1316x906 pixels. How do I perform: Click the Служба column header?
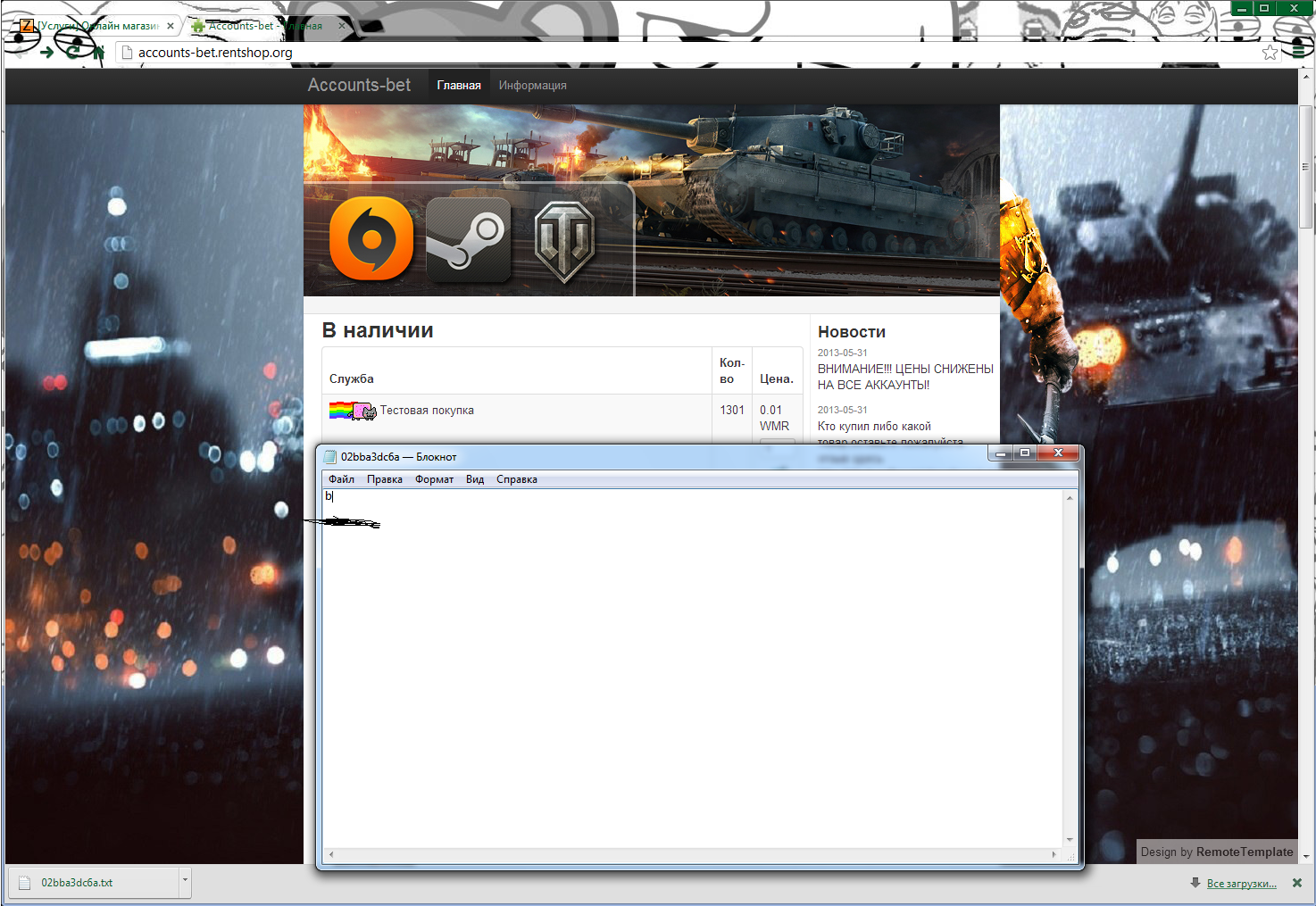(x=352, y=378)
